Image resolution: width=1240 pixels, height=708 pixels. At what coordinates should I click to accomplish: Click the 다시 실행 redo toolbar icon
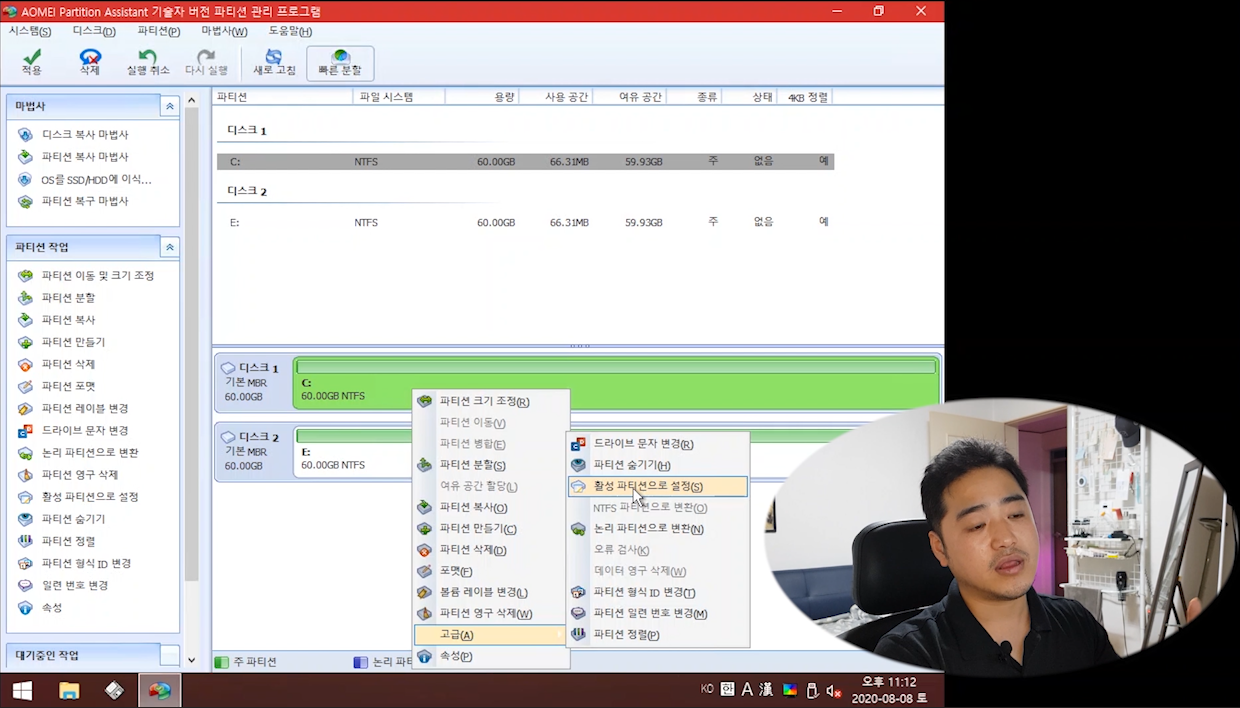point(206,63)
